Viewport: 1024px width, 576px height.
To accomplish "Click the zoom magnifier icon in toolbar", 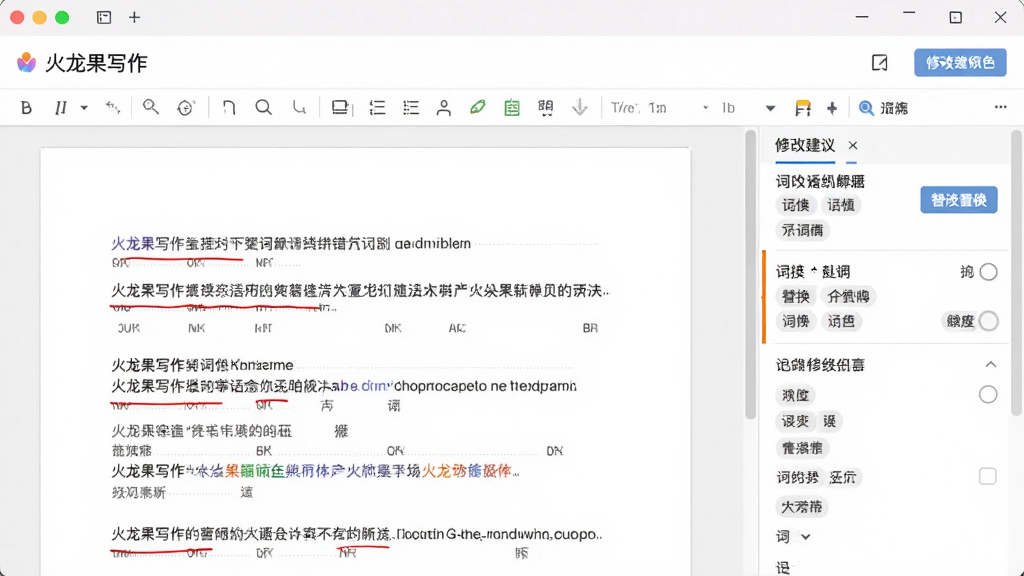I will pyautogui.click(x=151, y=107).
